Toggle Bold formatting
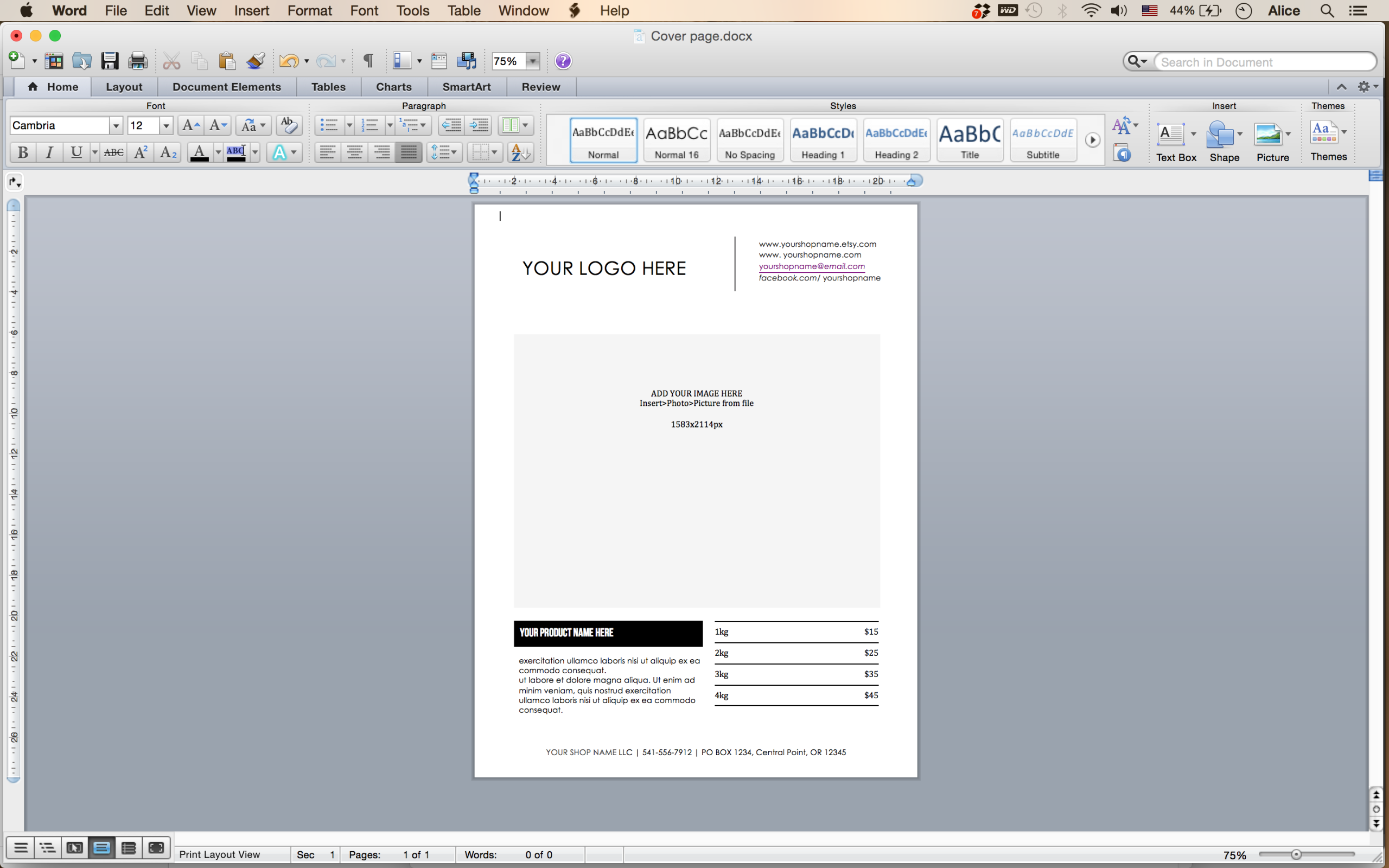This screenshot has width=1389, height=868. coord(23,152)
